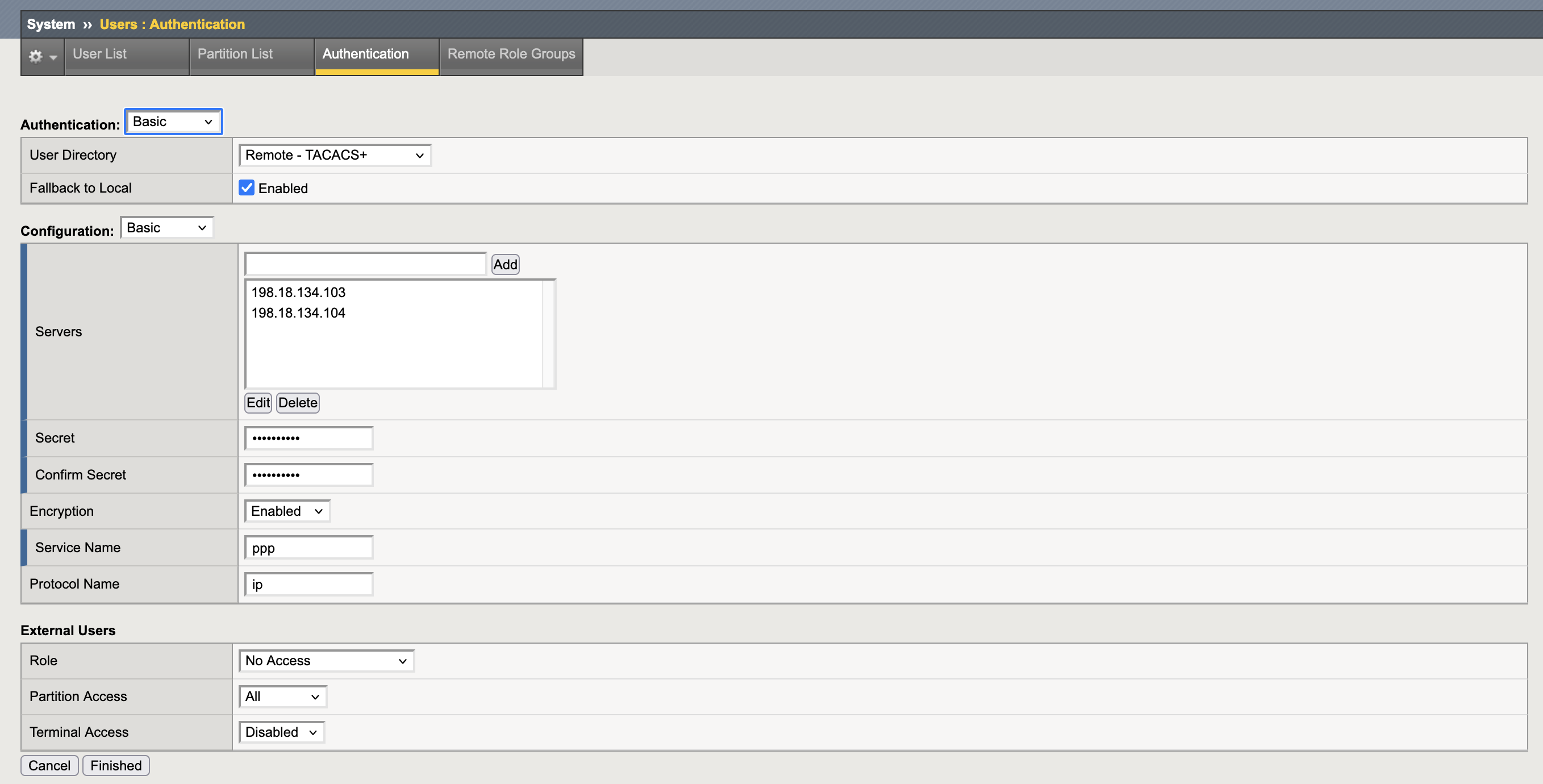The image size is (1543, 784).
Task: Open the Authentication Basic dropdown
Action: point(173,122)
